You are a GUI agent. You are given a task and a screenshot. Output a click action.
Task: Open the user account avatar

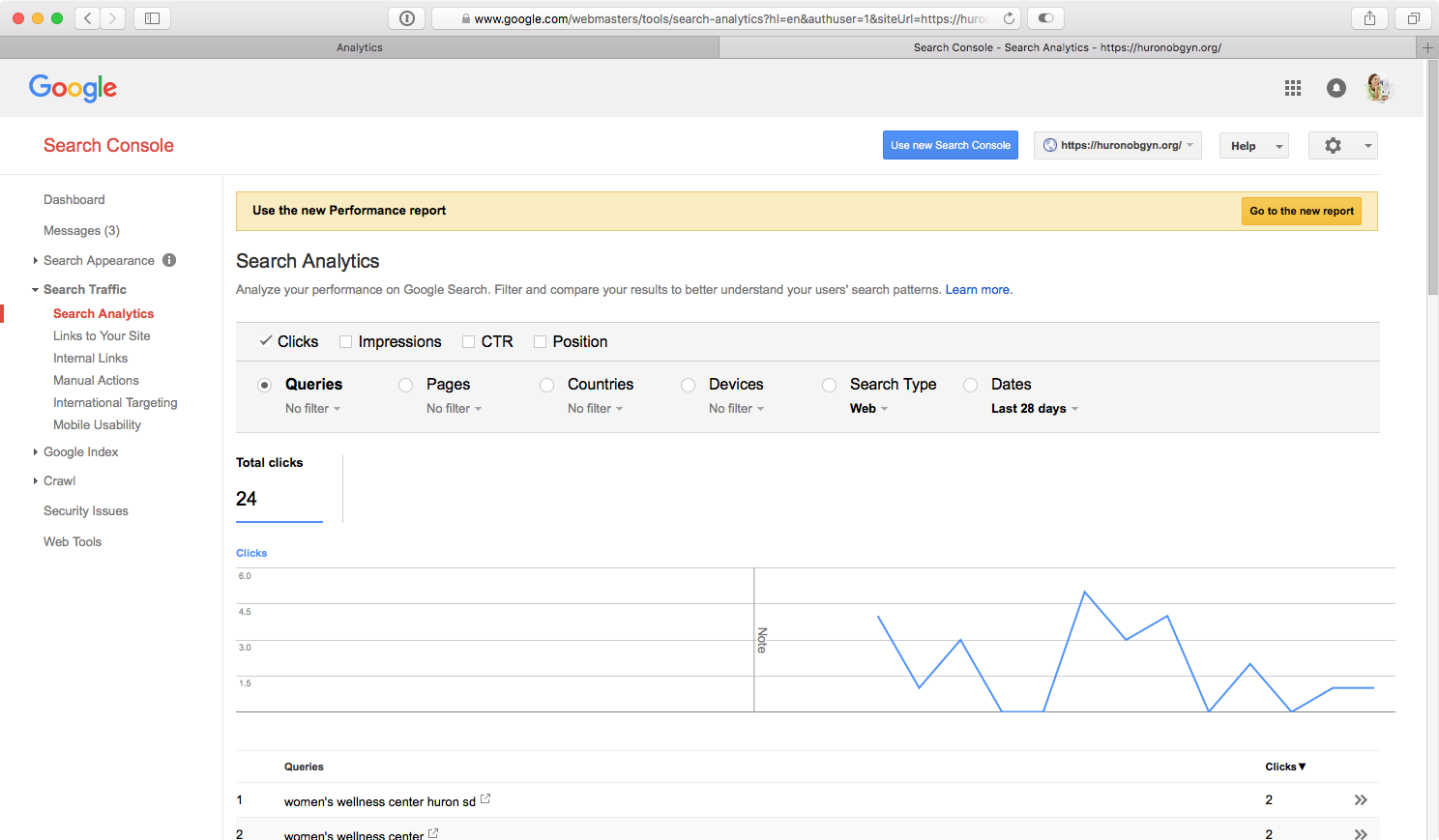tap(1378, 88)
